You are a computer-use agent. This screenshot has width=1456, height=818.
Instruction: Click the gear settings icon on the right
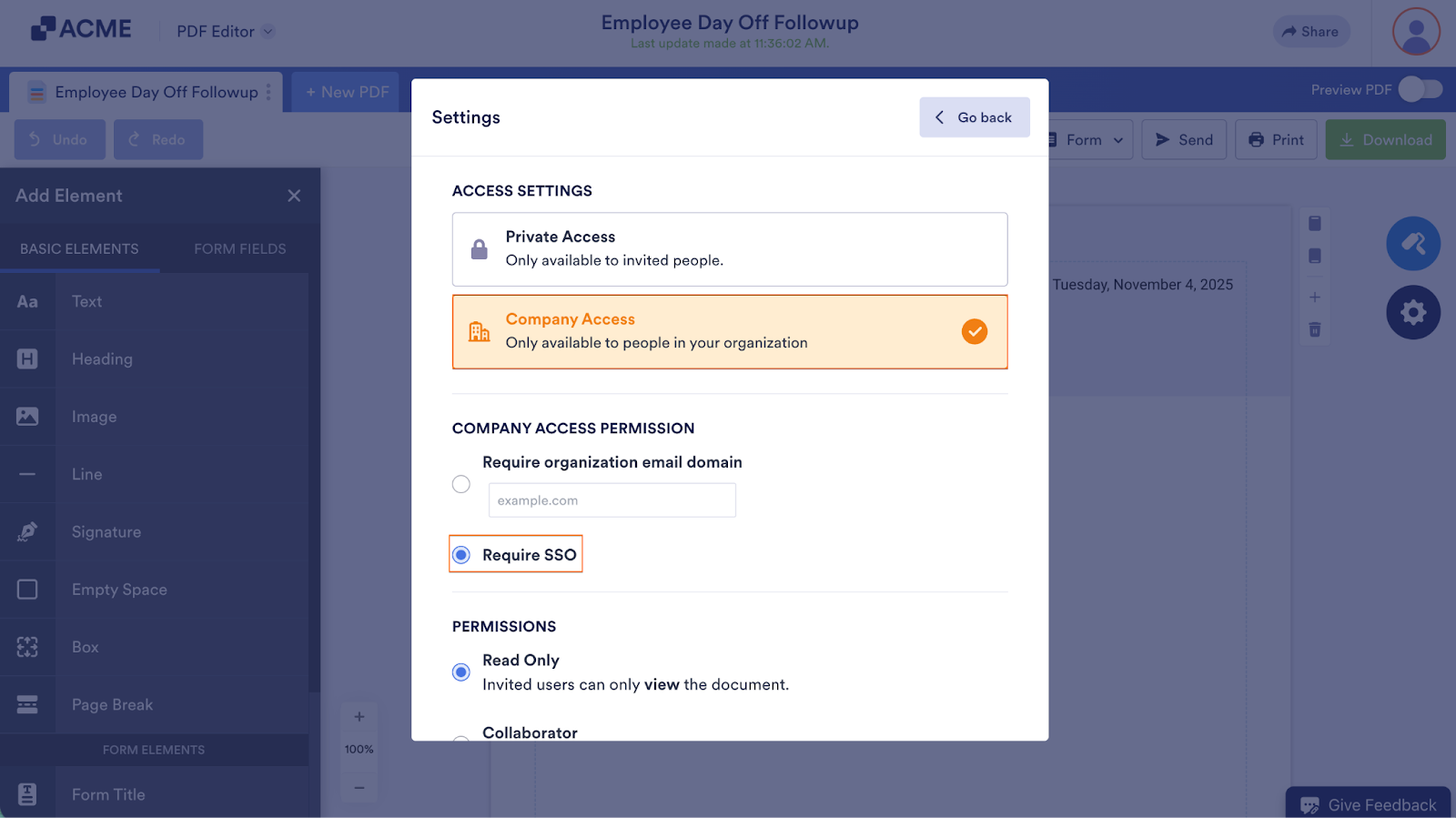1412,313
